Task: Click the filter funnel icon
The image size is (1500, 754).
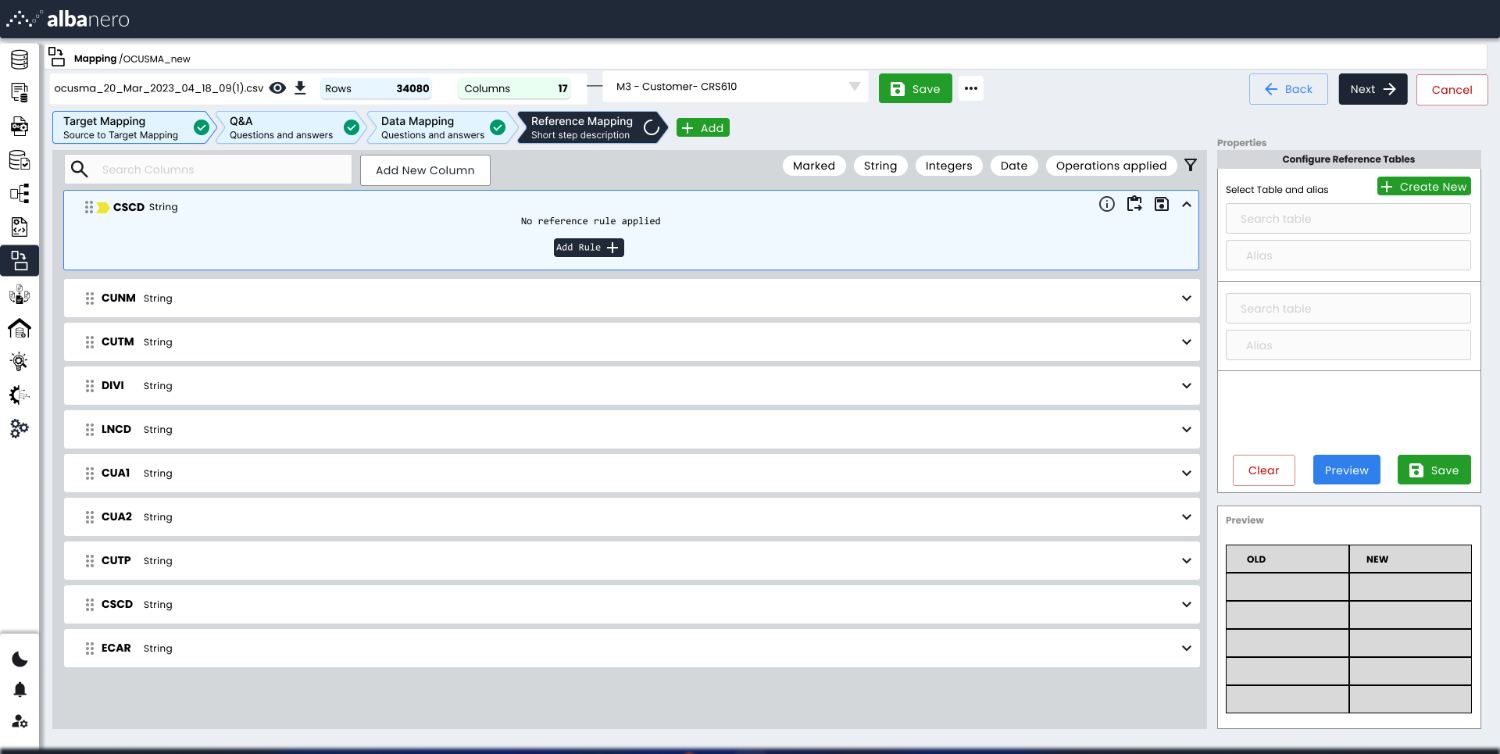Action: pyautogui.click(x=1190, y=166)
